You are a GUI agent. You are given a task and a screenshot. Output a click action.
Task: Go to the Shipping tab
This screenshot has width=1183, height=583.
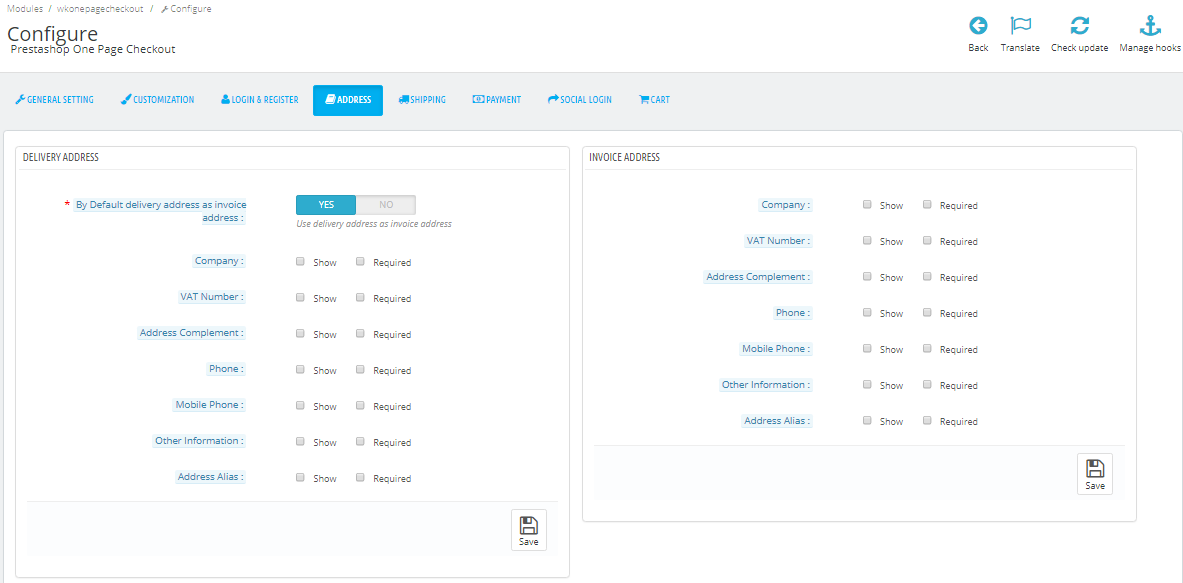pos(422,100)
